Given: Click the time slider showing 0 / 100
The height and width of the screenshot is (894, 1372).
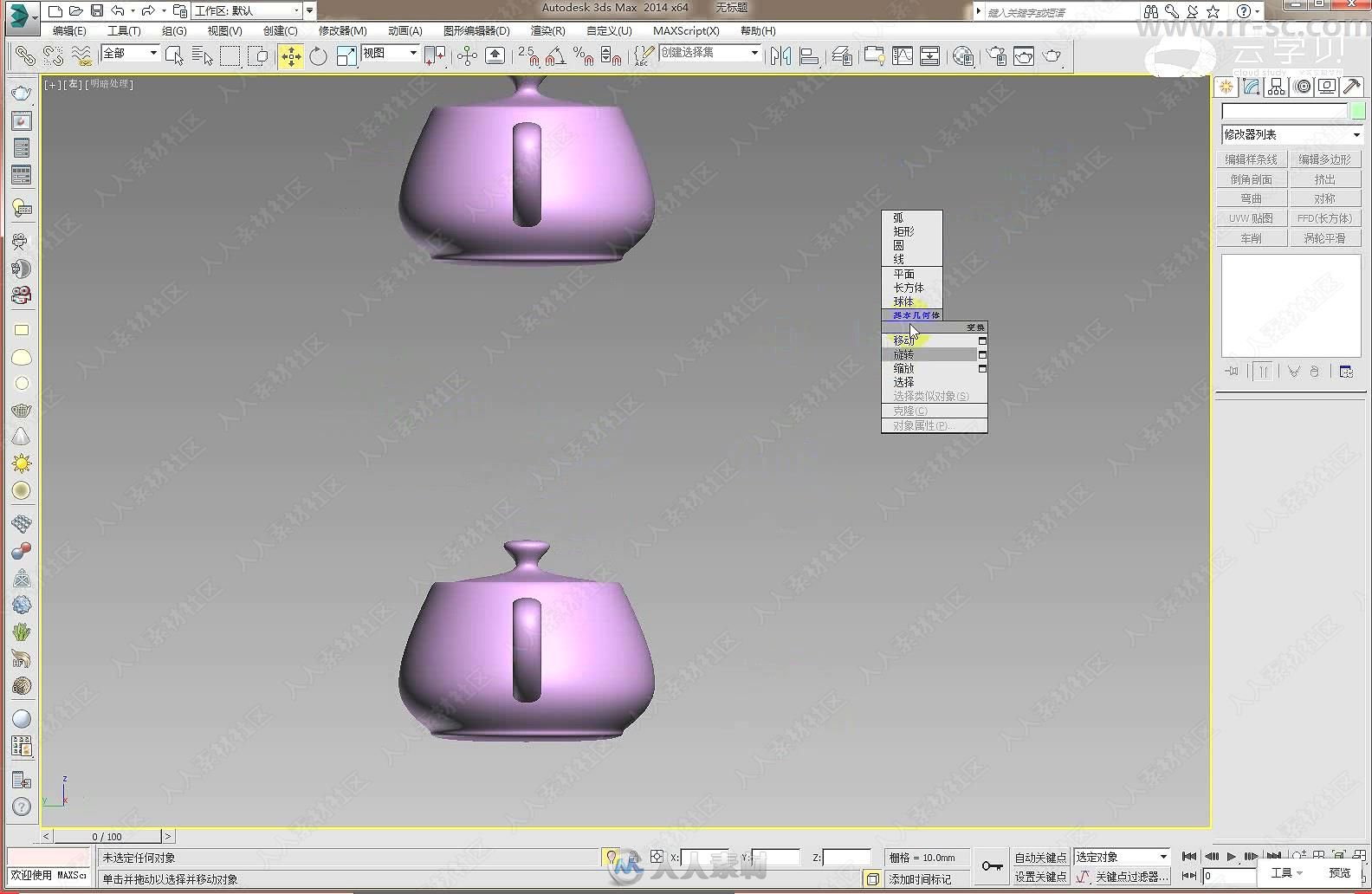Looking at the screenshot, I should [x=107, y=836].
